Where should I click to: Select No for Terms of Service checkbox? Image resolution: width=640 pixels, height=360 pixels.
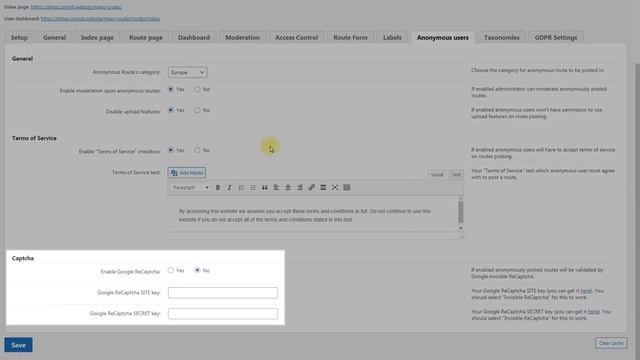pos(197,150)
